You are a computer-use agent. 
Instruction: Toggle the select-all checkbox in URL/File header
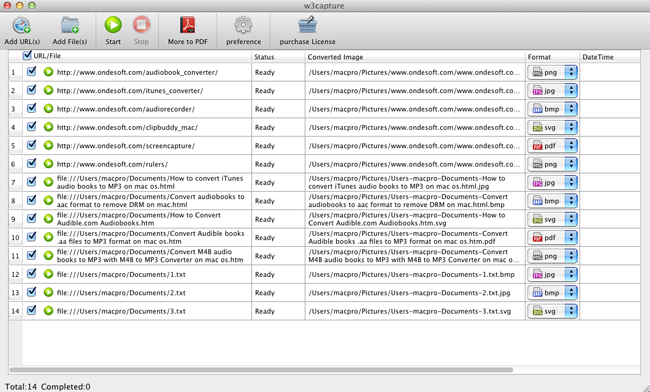(x=27, y=55)
